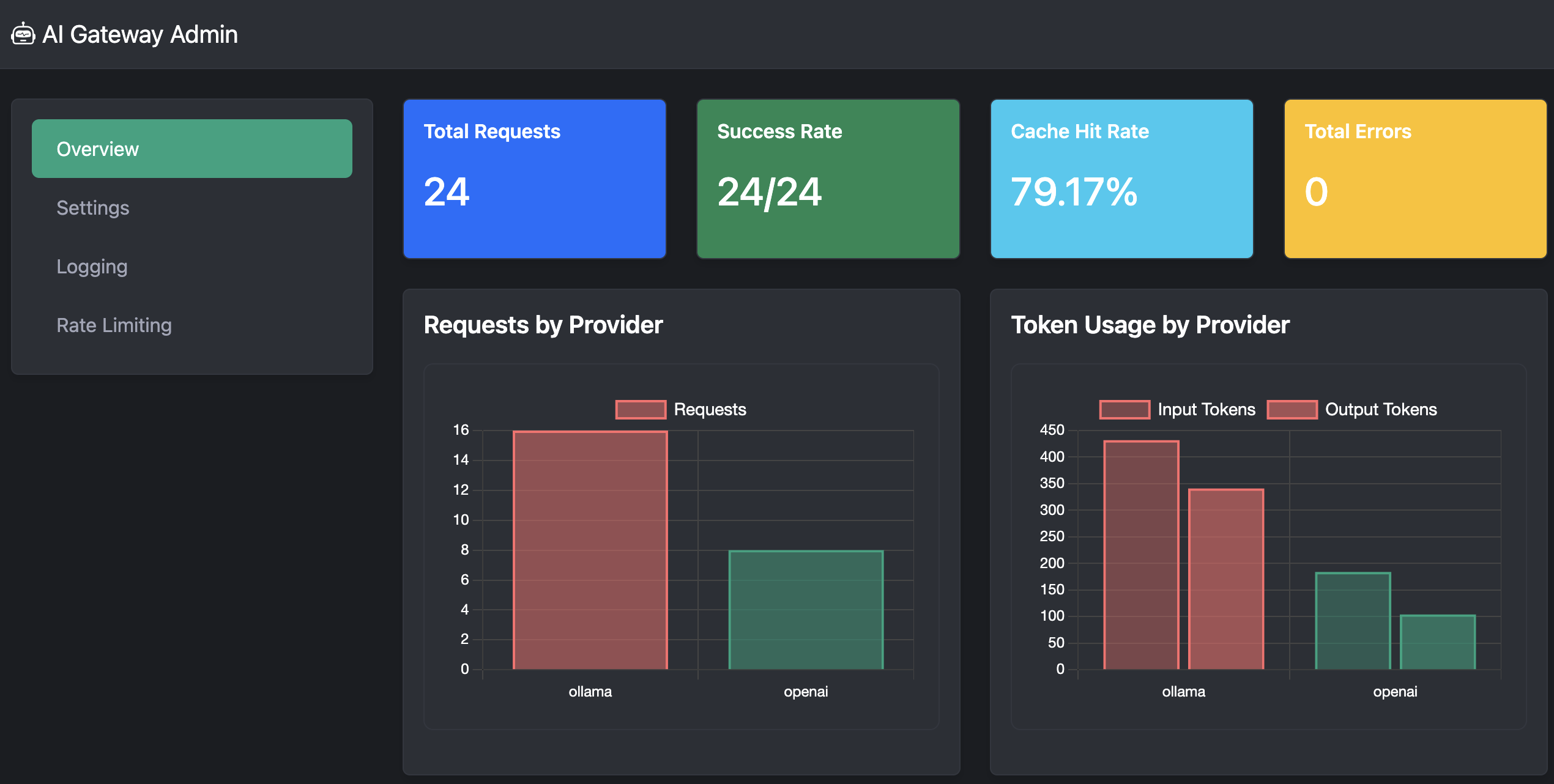The image size is (1554, 784).
Task: Click the AI Gateway Admin title
Action: pyautogui.click(x=139, y=34)
